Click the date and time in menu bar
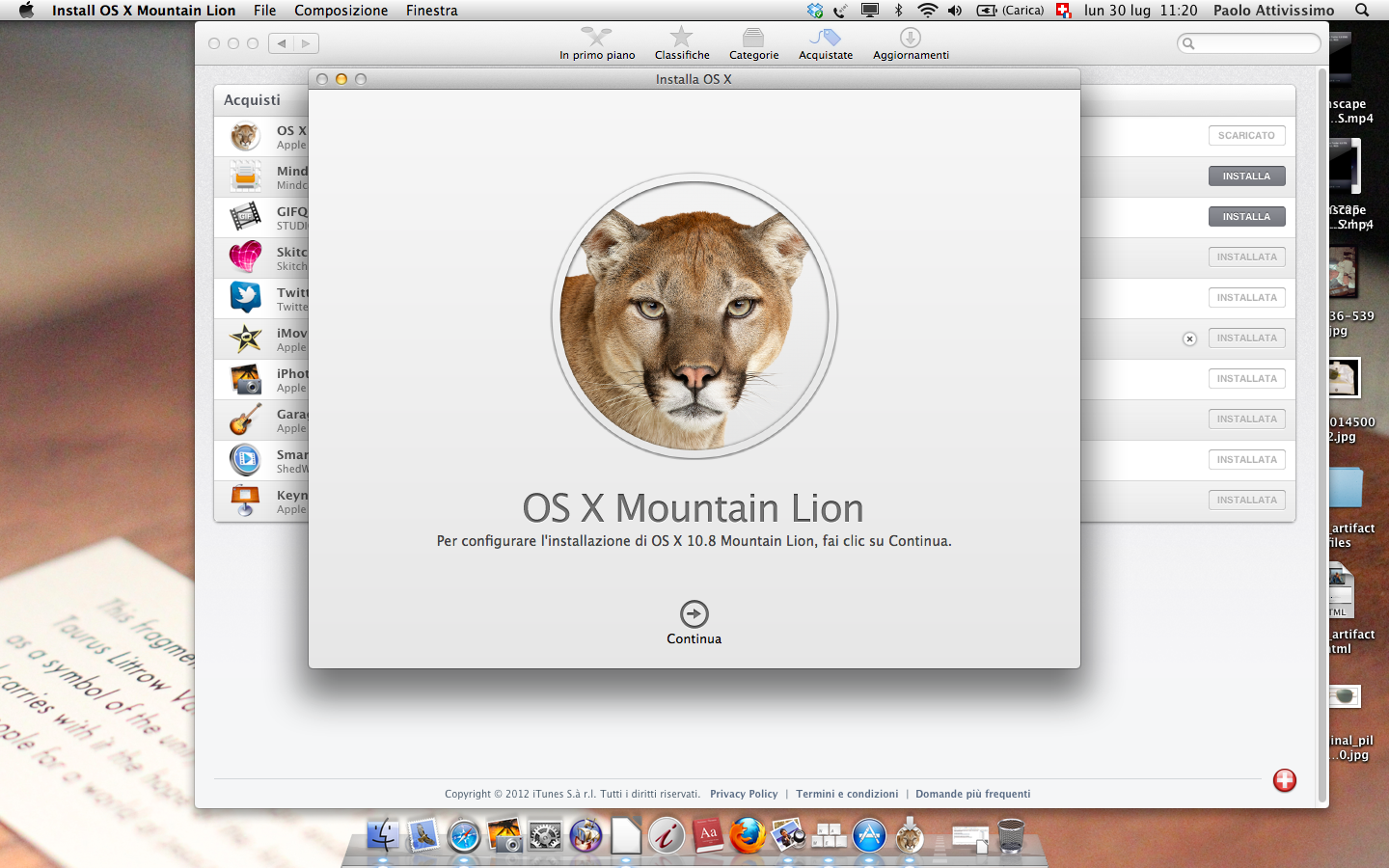 click(x=1140, y=11)
